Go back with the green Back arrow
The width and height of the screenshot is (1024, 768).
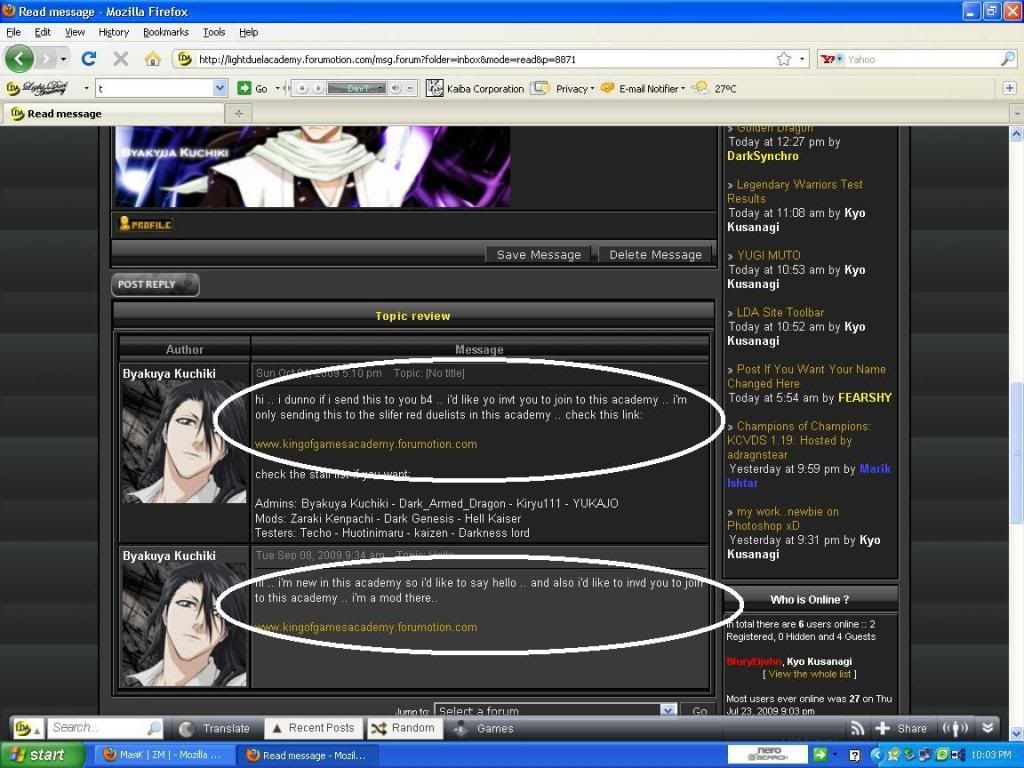[19, 59]
